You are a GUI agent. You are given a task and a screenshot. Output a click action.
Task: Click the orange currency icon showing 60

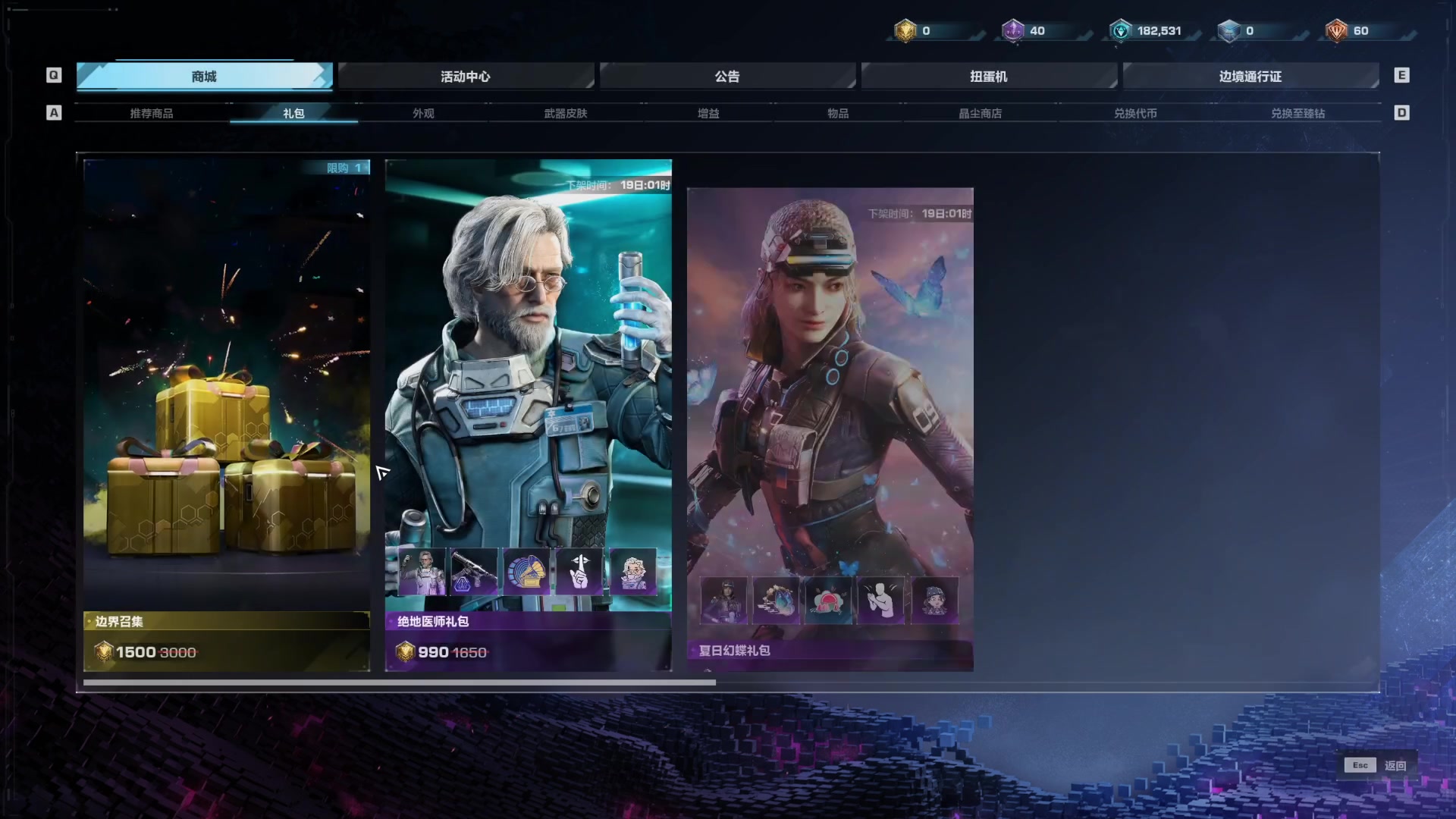[x=1336, y=30]
